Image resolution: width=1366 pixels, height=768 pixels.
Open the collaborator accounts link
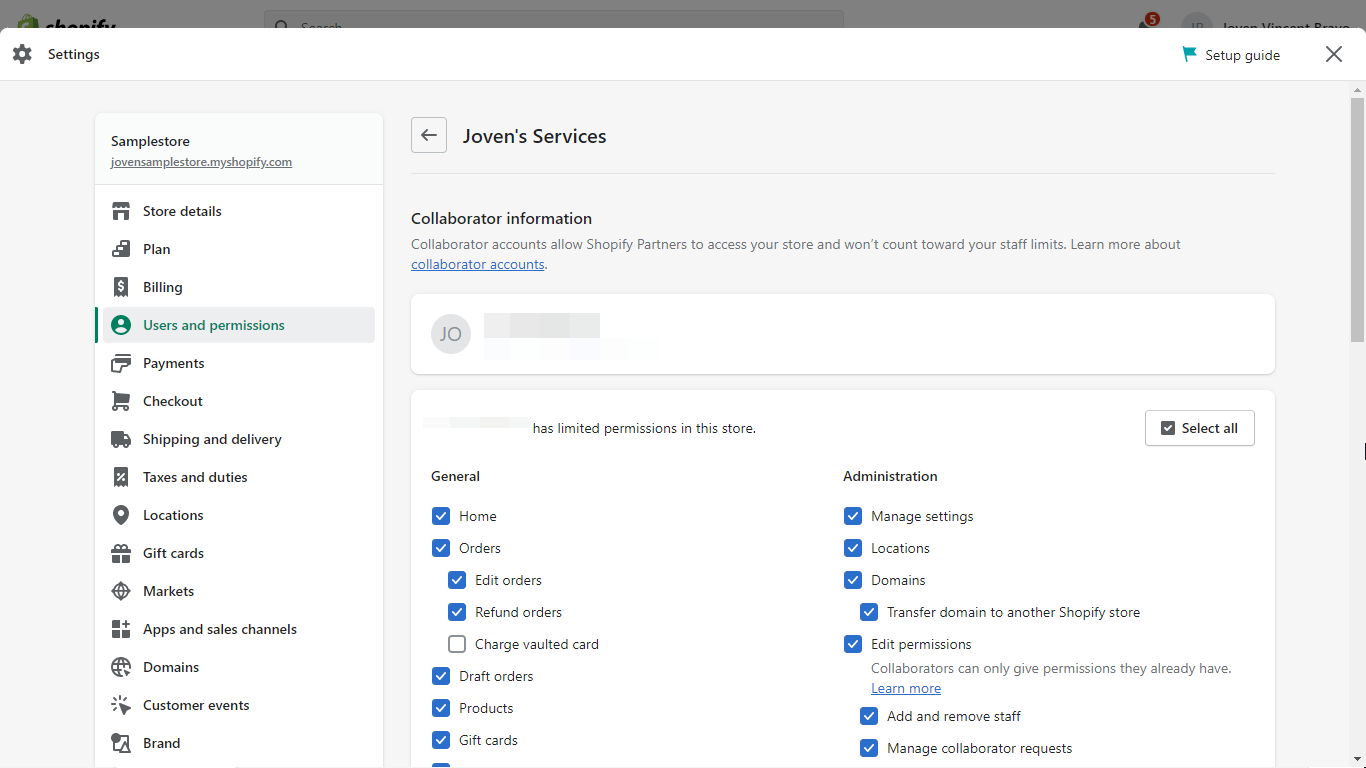478,265
